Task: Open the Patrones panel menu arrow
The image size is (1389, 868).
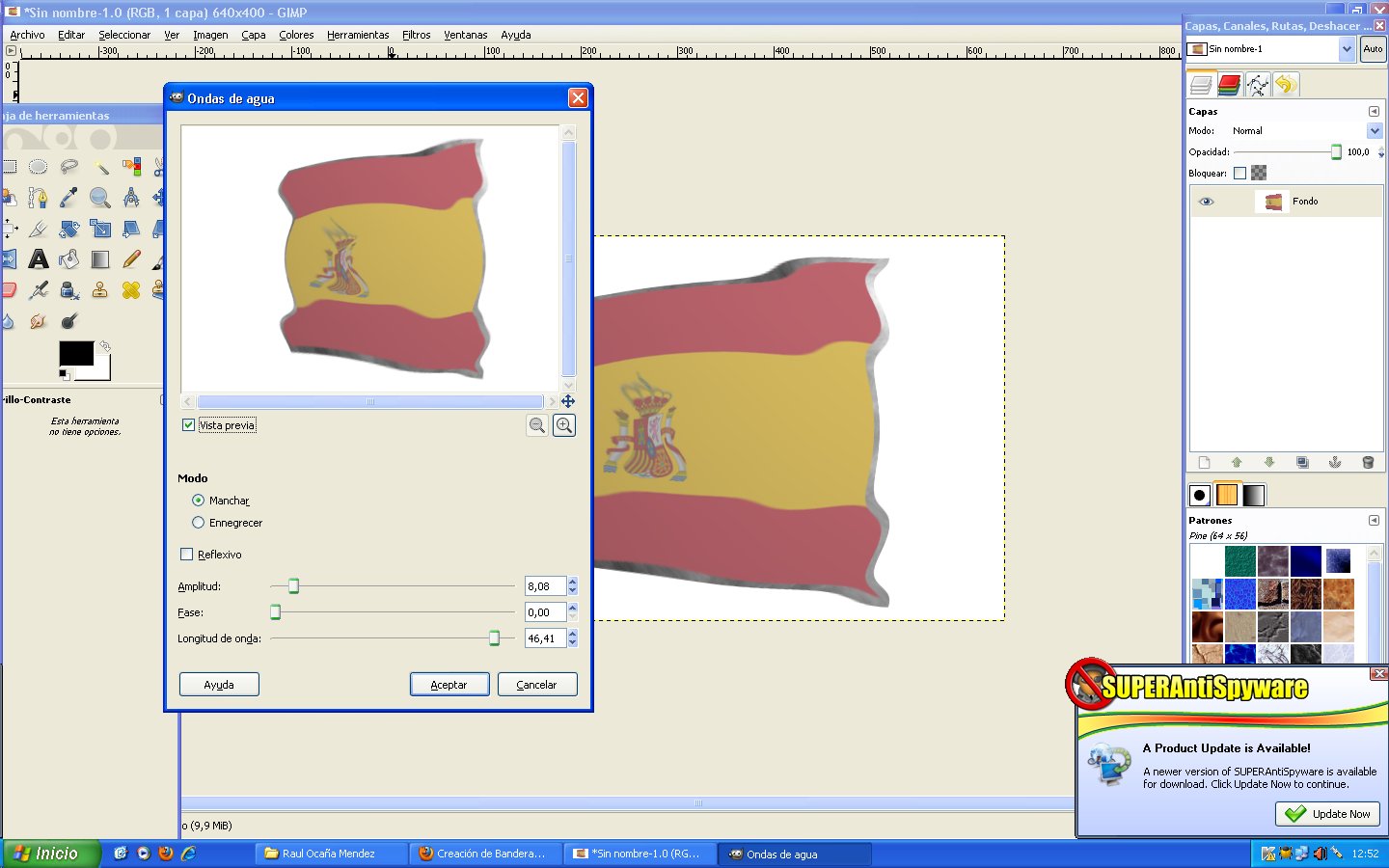Action: click(1374, 521)
